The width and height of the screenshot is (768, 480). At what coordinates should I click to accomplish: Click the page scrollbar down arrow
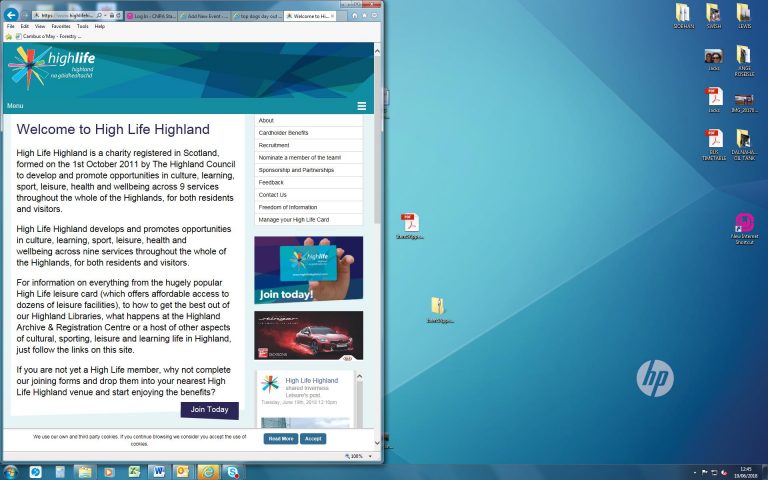coord(377,443)
